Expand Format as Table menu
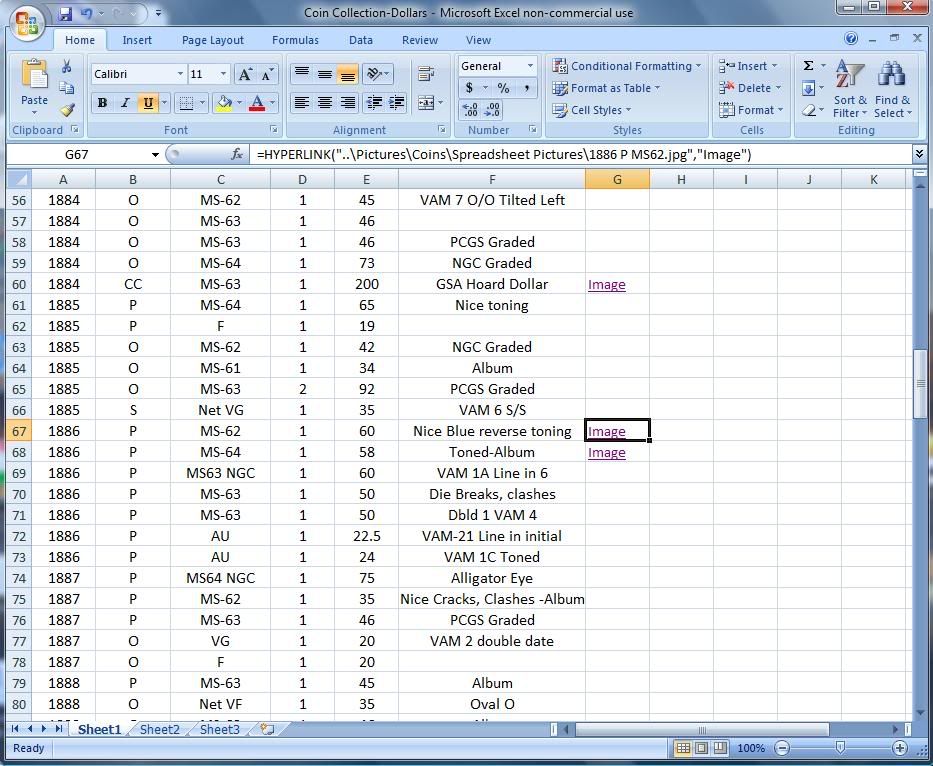The image size is (933, 766). [606, 88]
